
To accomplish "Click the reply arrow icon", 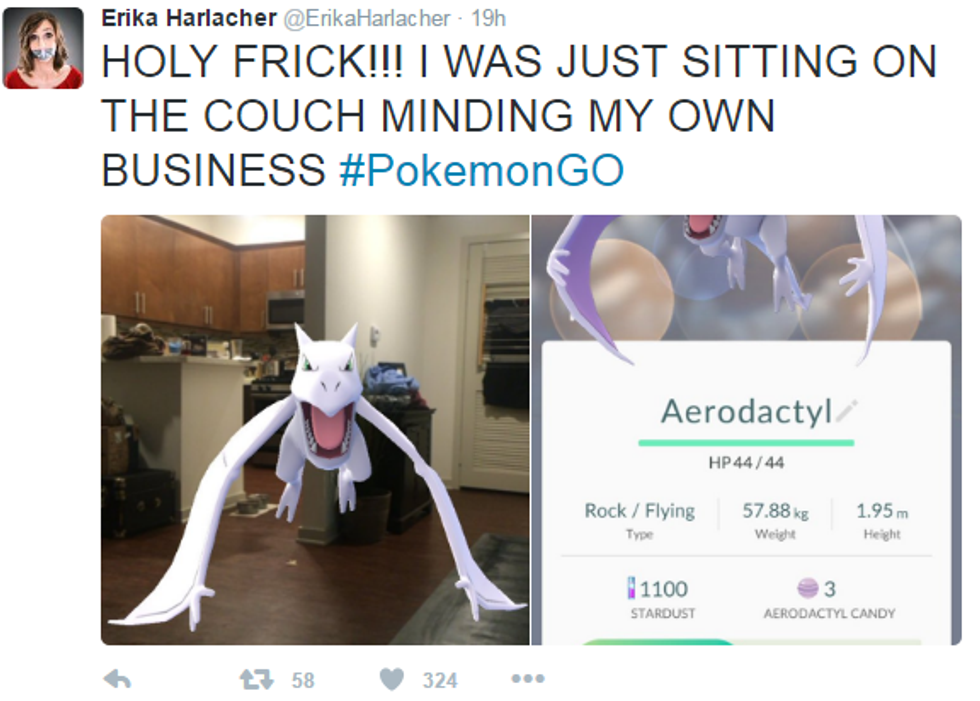I will pyautogui.click(x=118, y=679).
